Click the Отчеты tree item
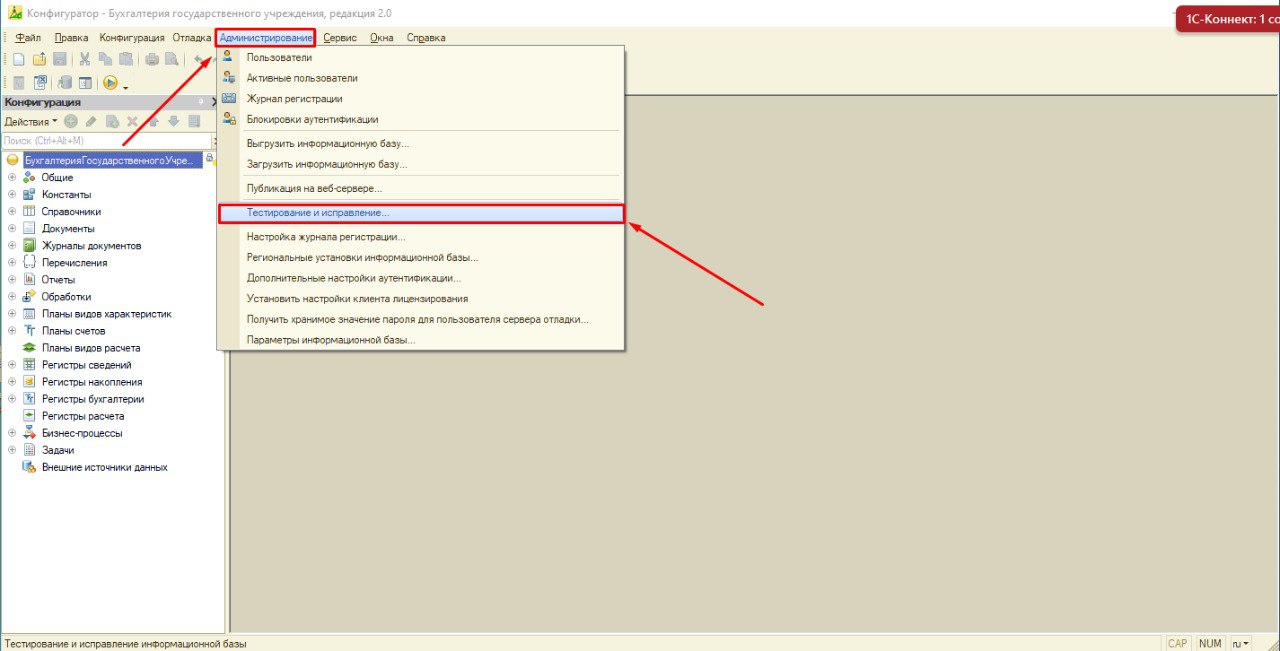This screenshot has height=651, width=1280. [58, 280]
